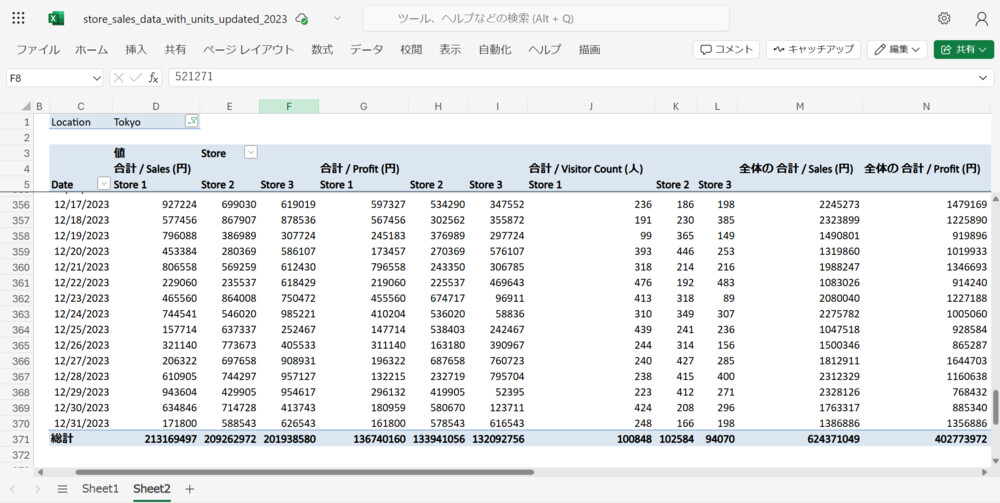Expand the Name Box dropdown
Viewport: 1000px width, 503px height.
[x=97, y=77]
